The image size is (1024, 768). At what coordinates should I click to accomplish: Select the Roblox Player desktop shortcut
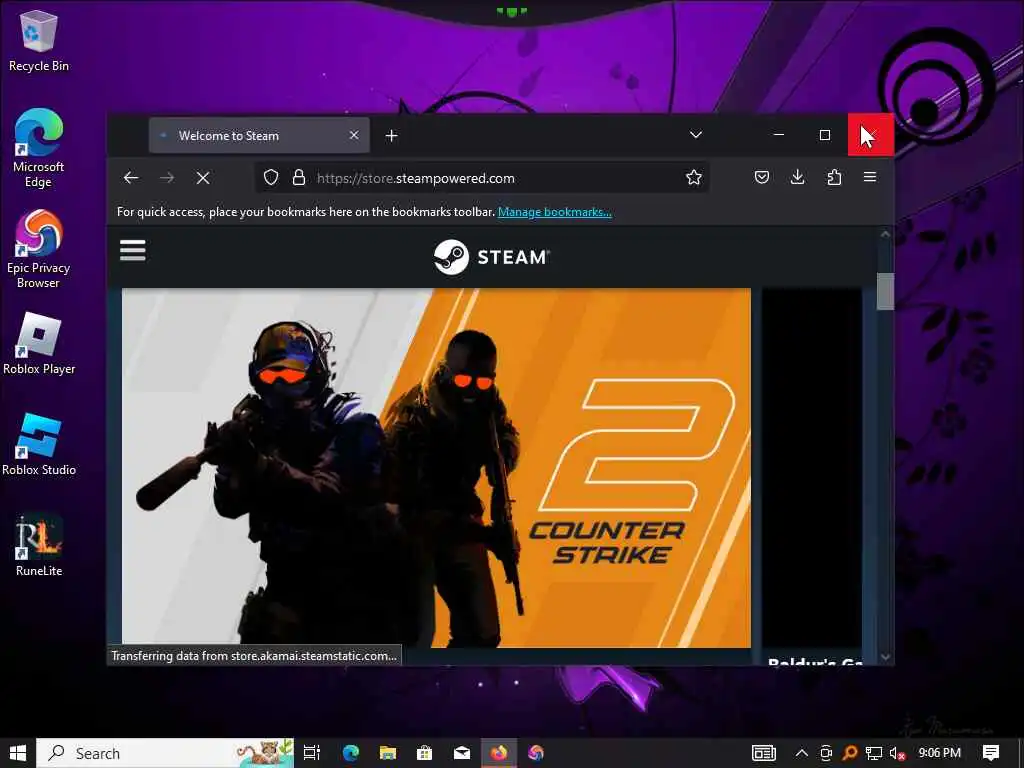pos(39,344)
